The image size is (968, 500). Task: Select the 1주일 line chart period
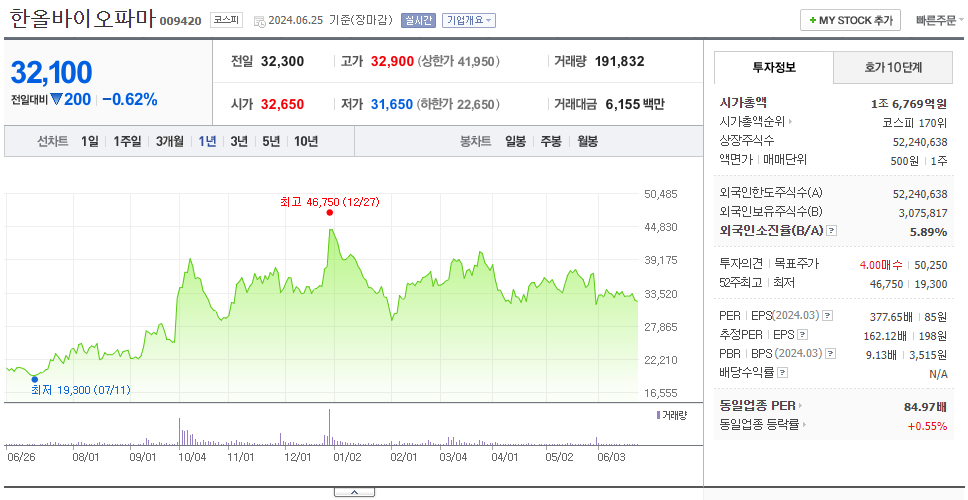click(x=127, y=141)
